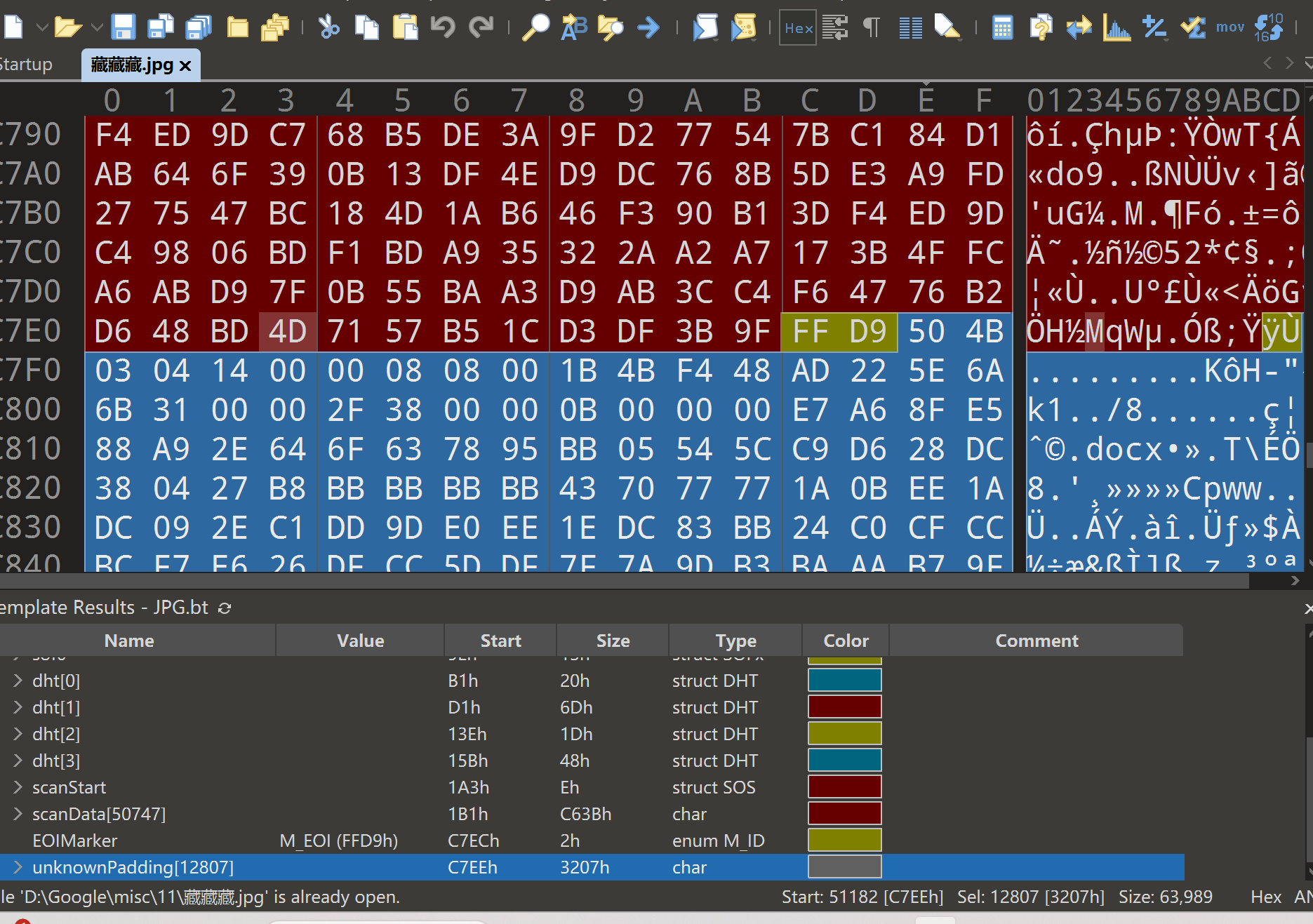Click the Find in Files icon
The width and height of the screenshot is (1313, 924).
611,27
